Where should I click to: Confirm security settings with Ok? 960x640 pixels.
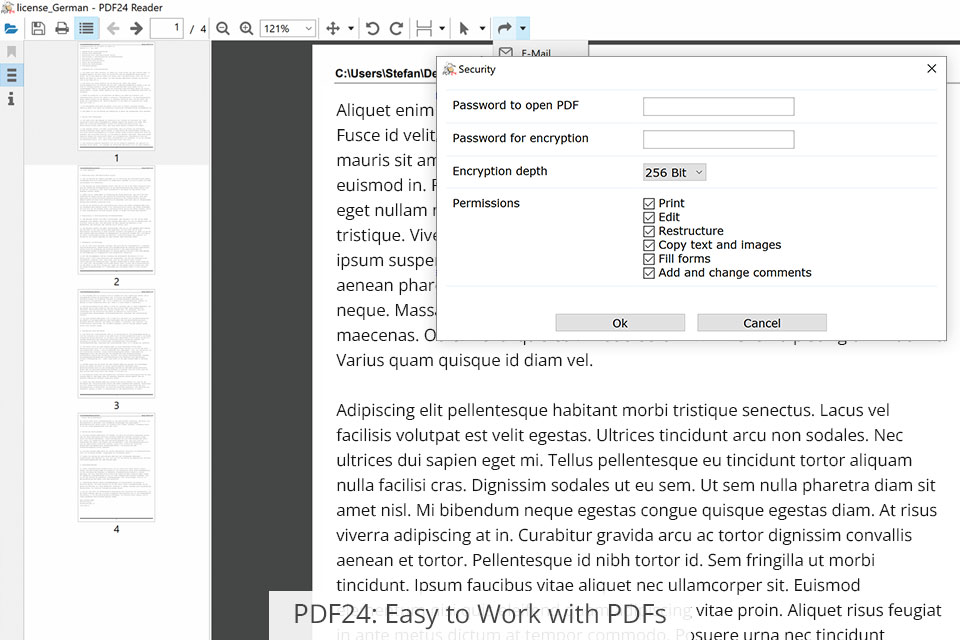point(620,323)
